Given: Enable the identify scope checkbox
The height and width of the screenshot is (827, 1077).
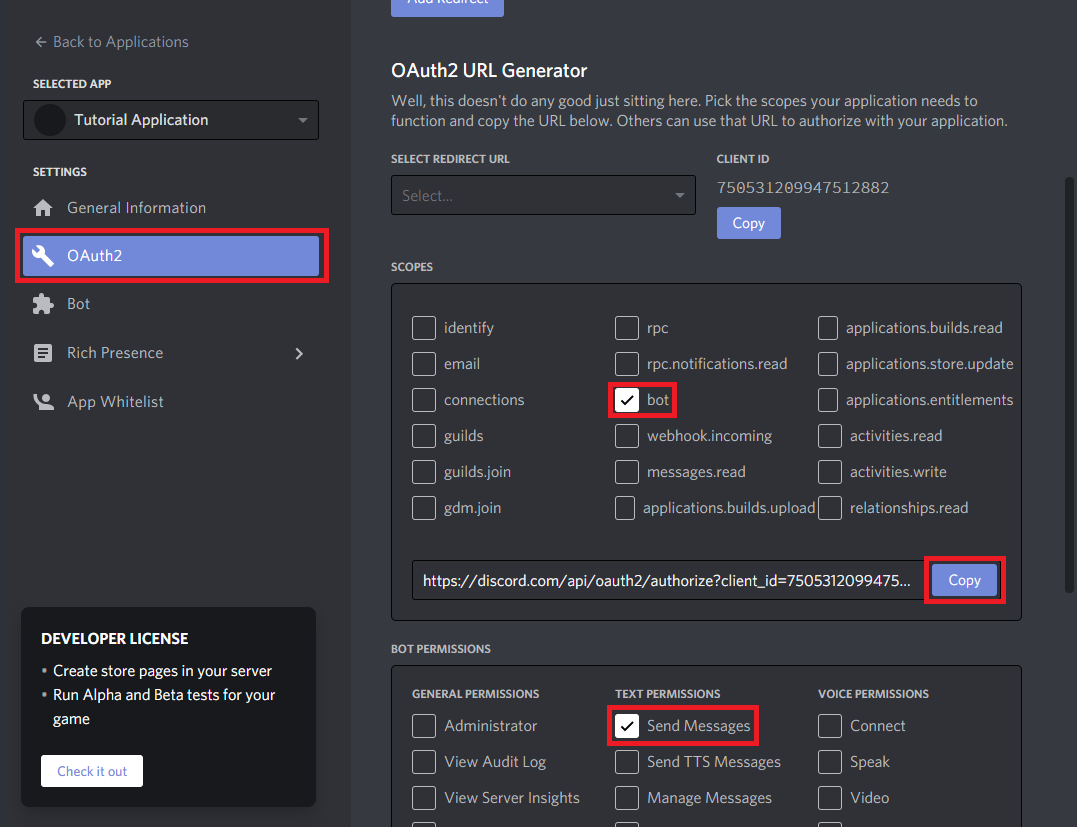Looking at the screenshot, I should (x=424, y=328).
